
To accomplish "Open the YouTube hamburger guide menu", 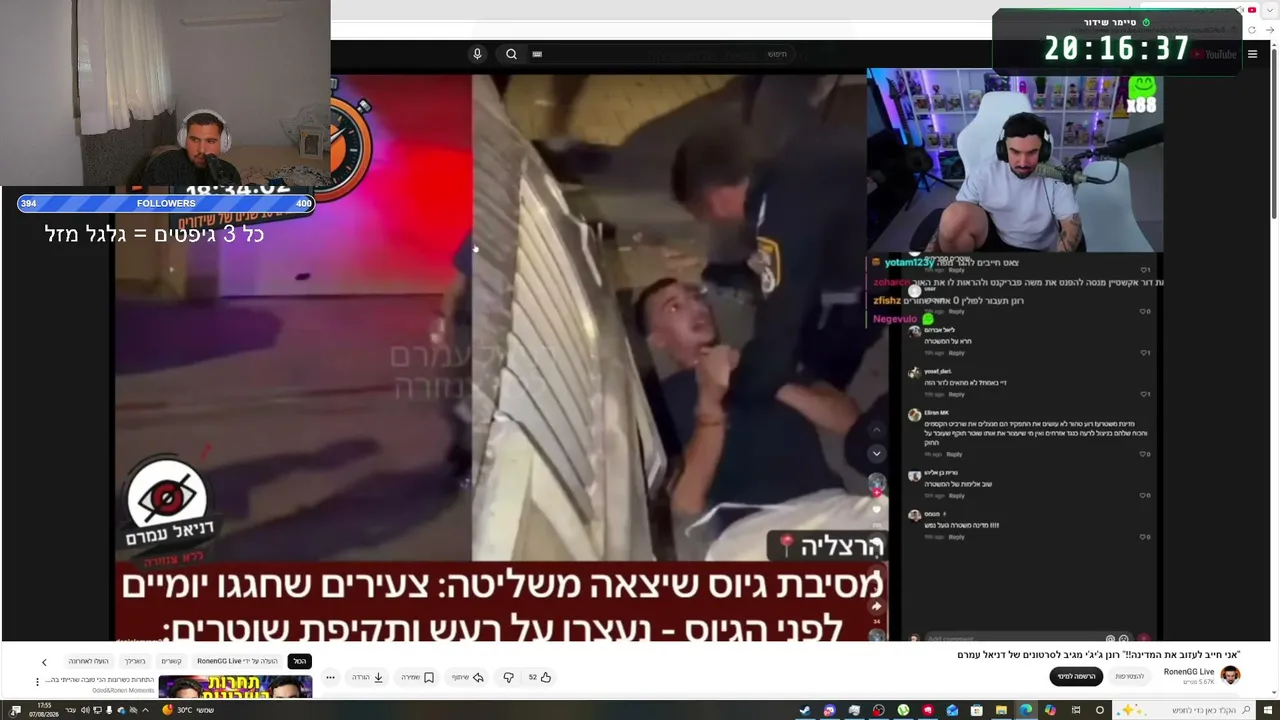I will point(1252,55).
